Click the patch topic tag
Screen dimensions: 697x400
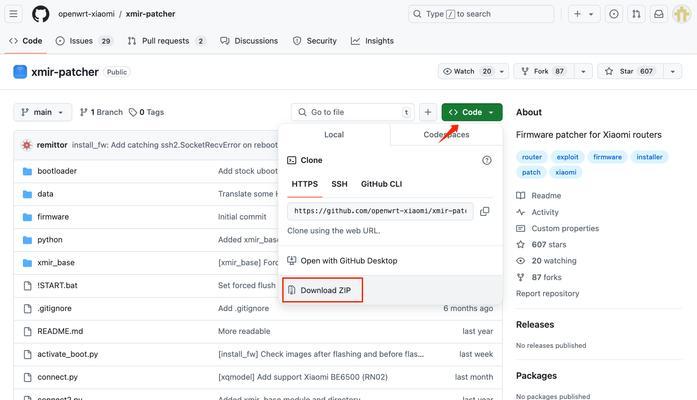coord(531,172)
